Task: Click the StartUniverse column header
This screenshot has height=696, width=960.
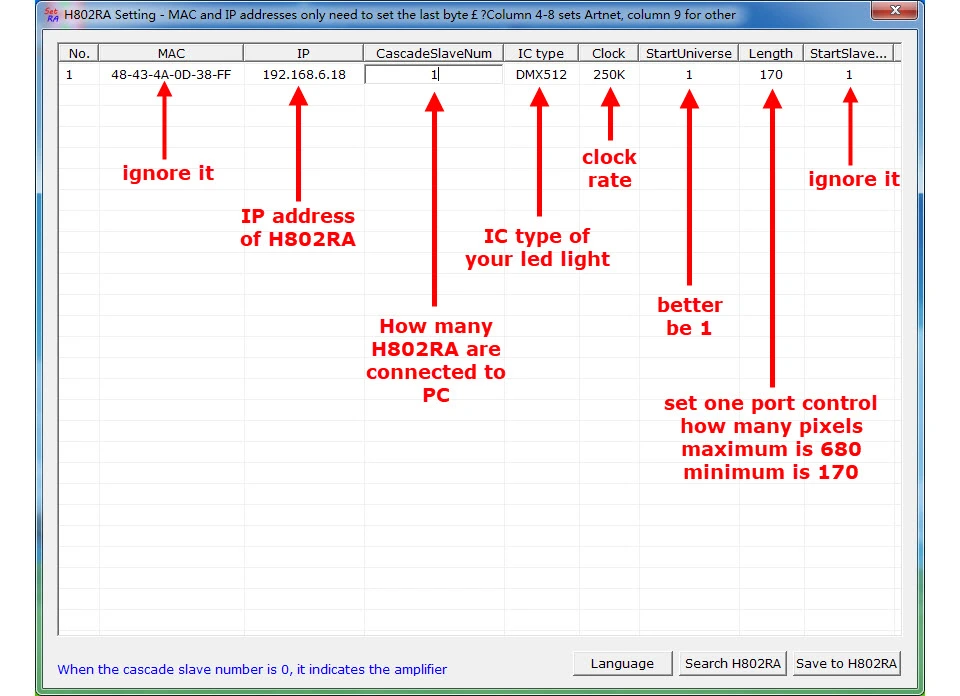Action: (x=689, y=53)
